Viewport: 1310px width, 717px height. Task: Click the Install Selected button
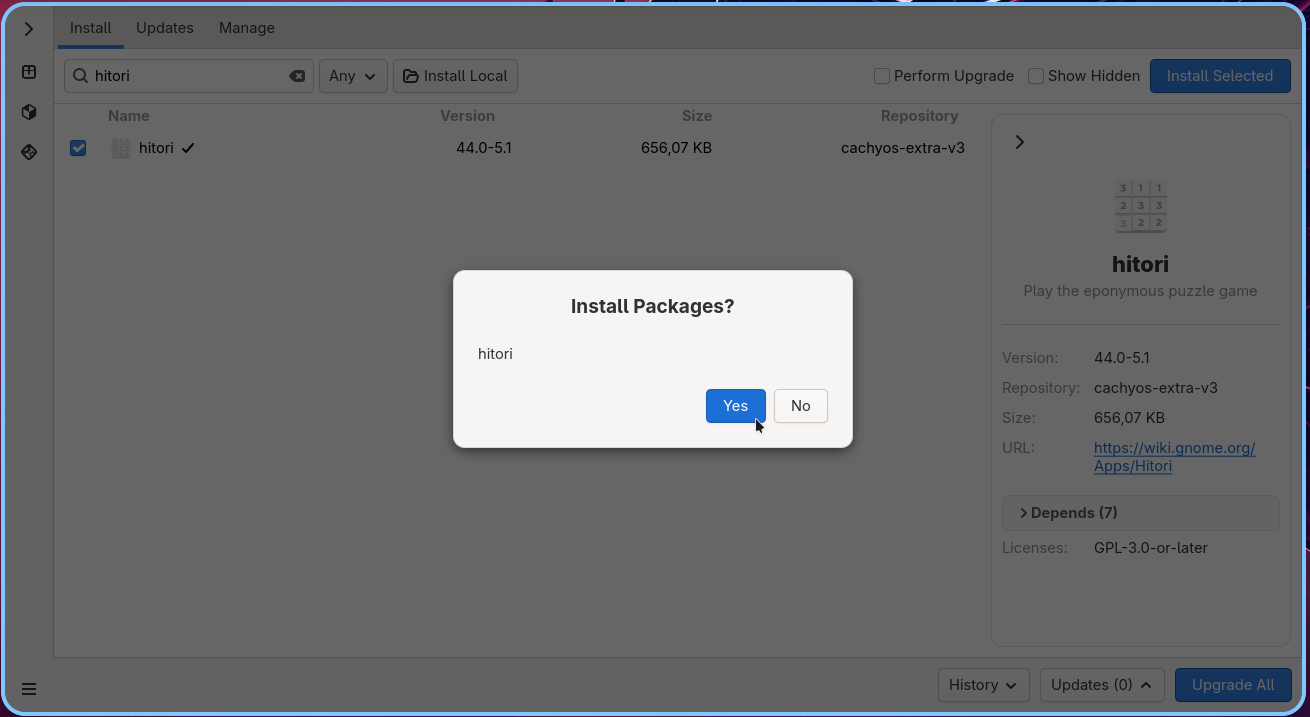[1220, 76]
